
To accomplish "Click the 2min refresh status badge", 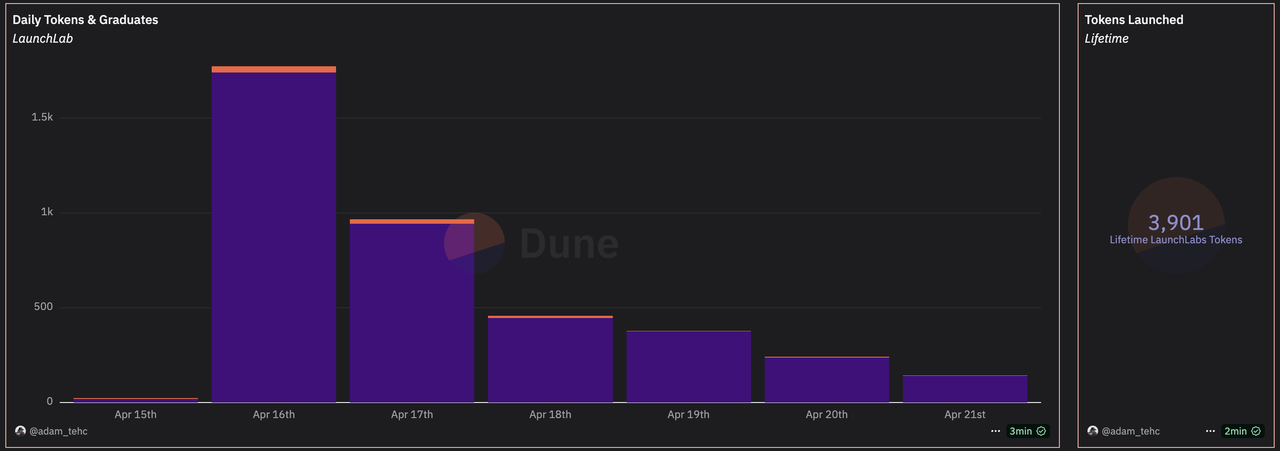I will click(1235, 431).
